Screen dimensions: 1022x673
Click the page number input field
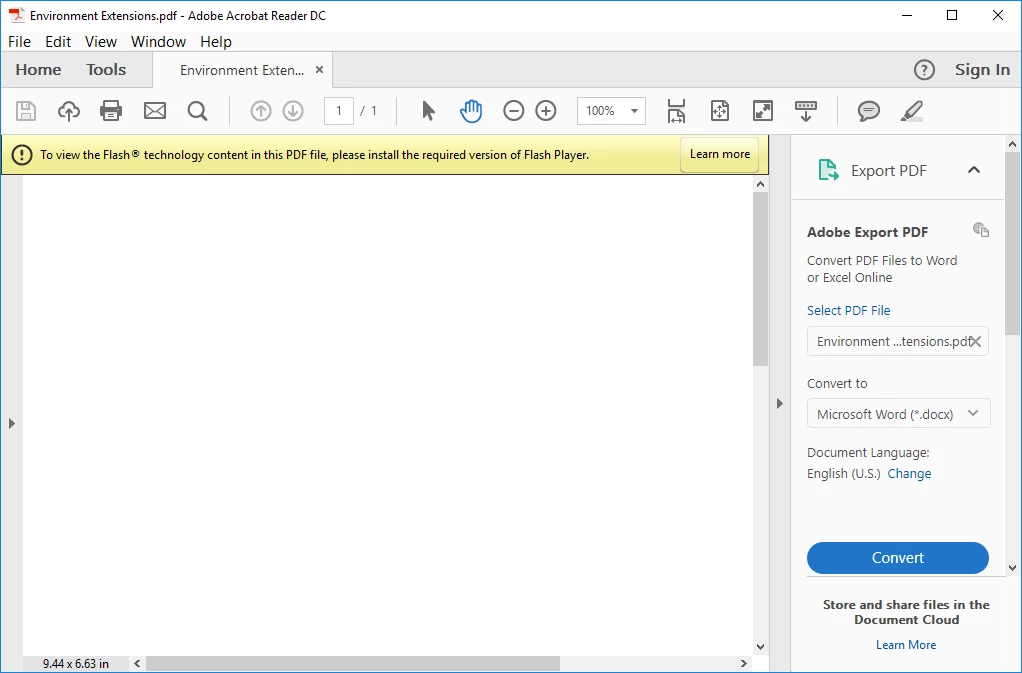338,111
